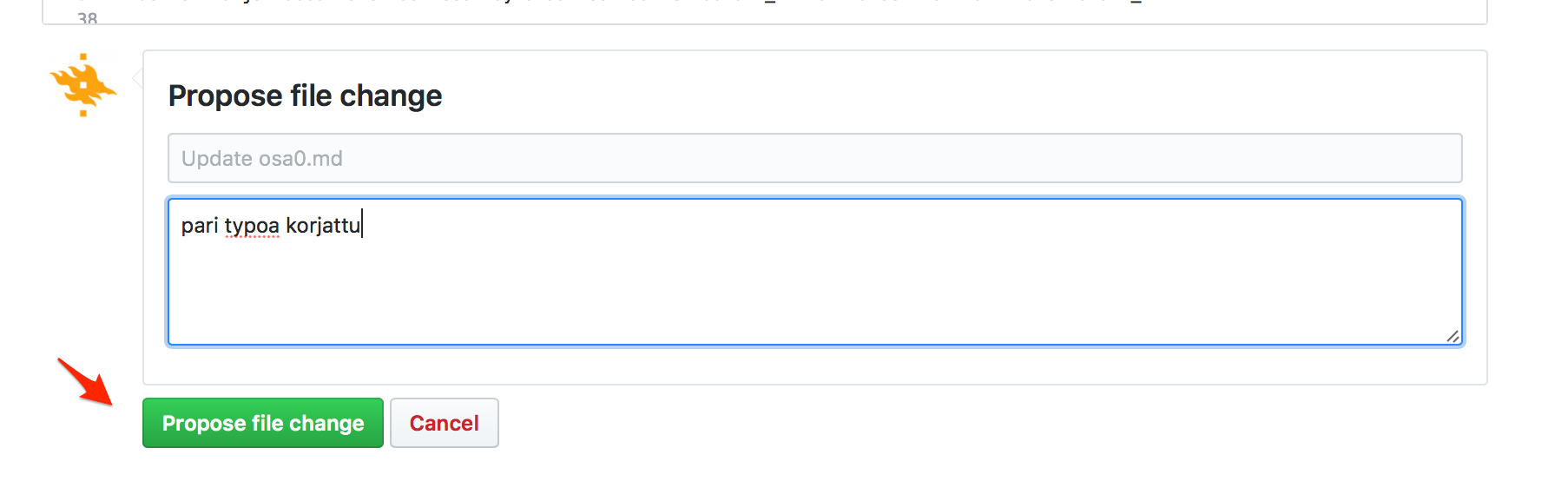This screenshot has width=1568, height=481.
Task: Click the textarea resize grip icon
Action: pyautogui.click(x=1453, y=336)
